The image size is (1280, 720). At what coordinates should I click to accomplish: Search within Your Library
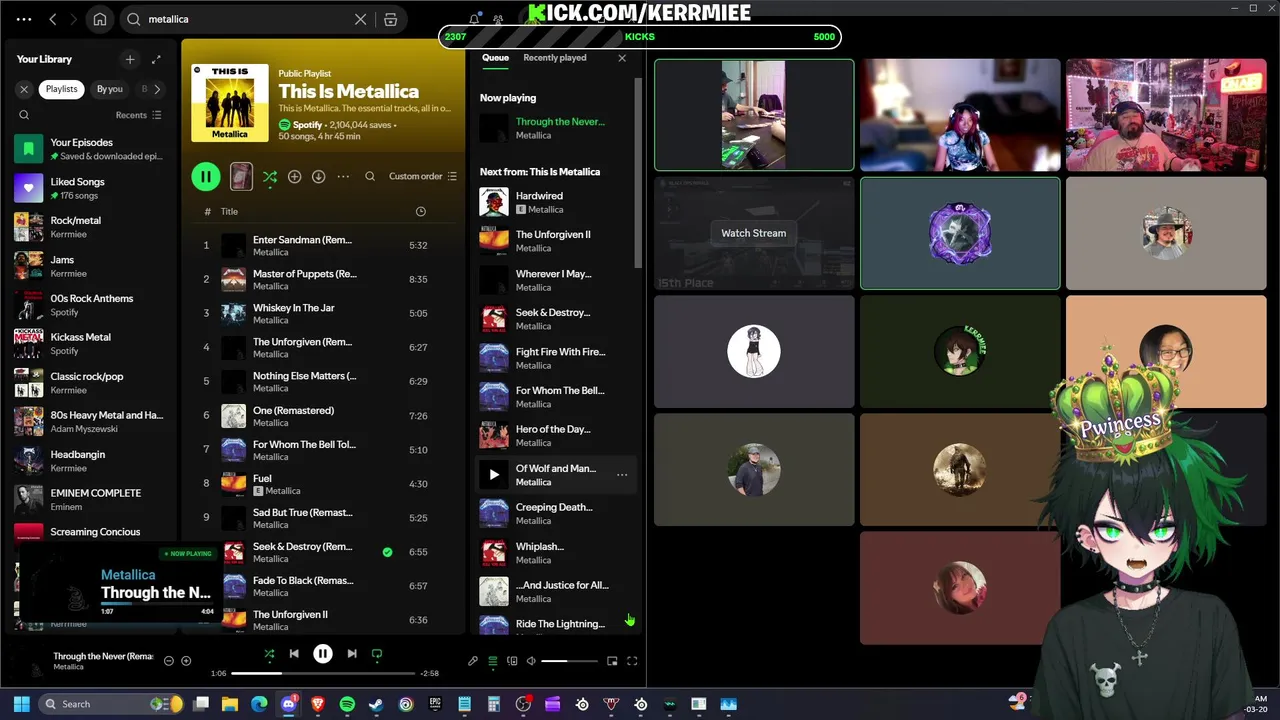point(24,115)
